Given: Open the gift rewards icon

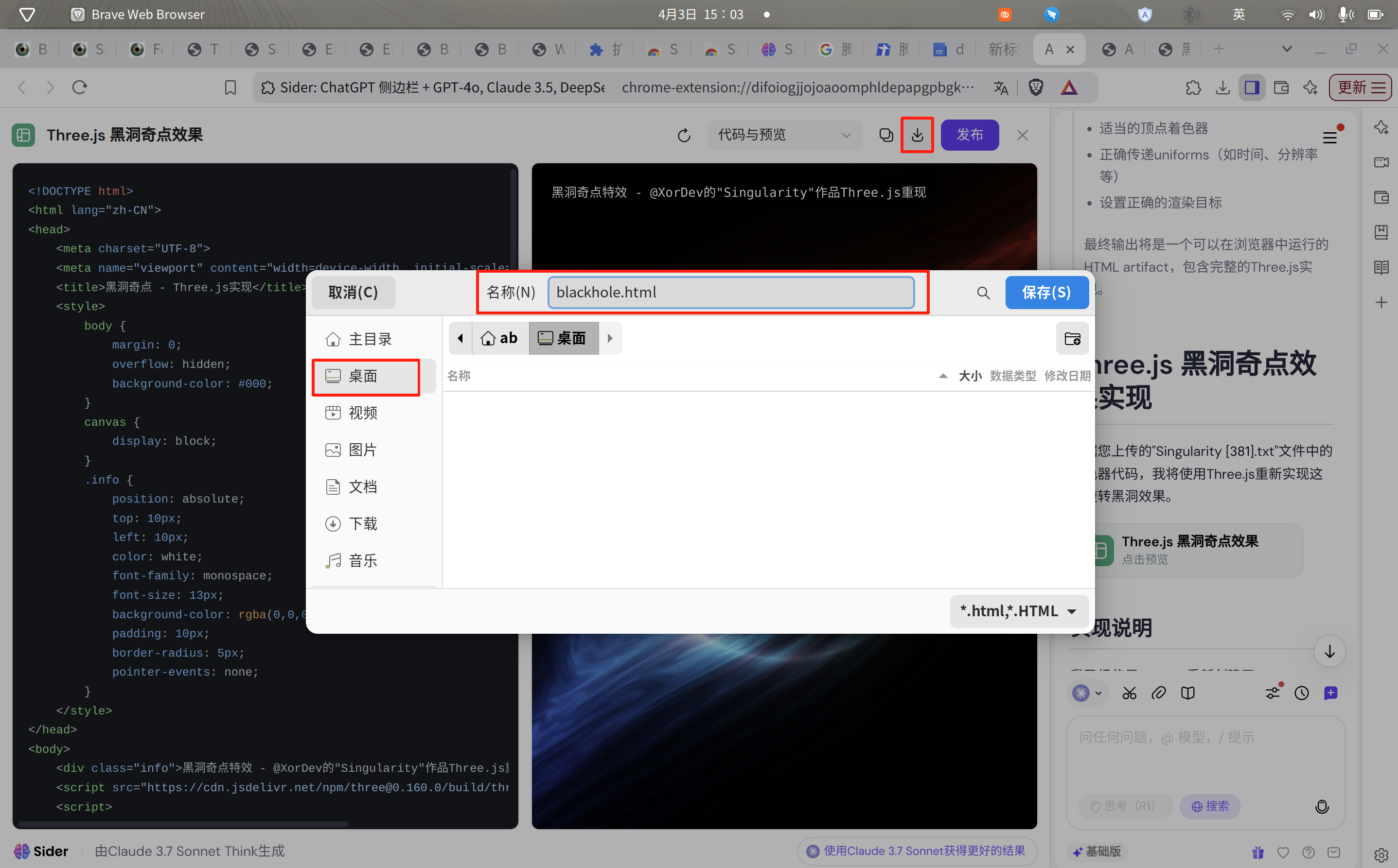Looking at the screenshot, I should point(1258,852).
